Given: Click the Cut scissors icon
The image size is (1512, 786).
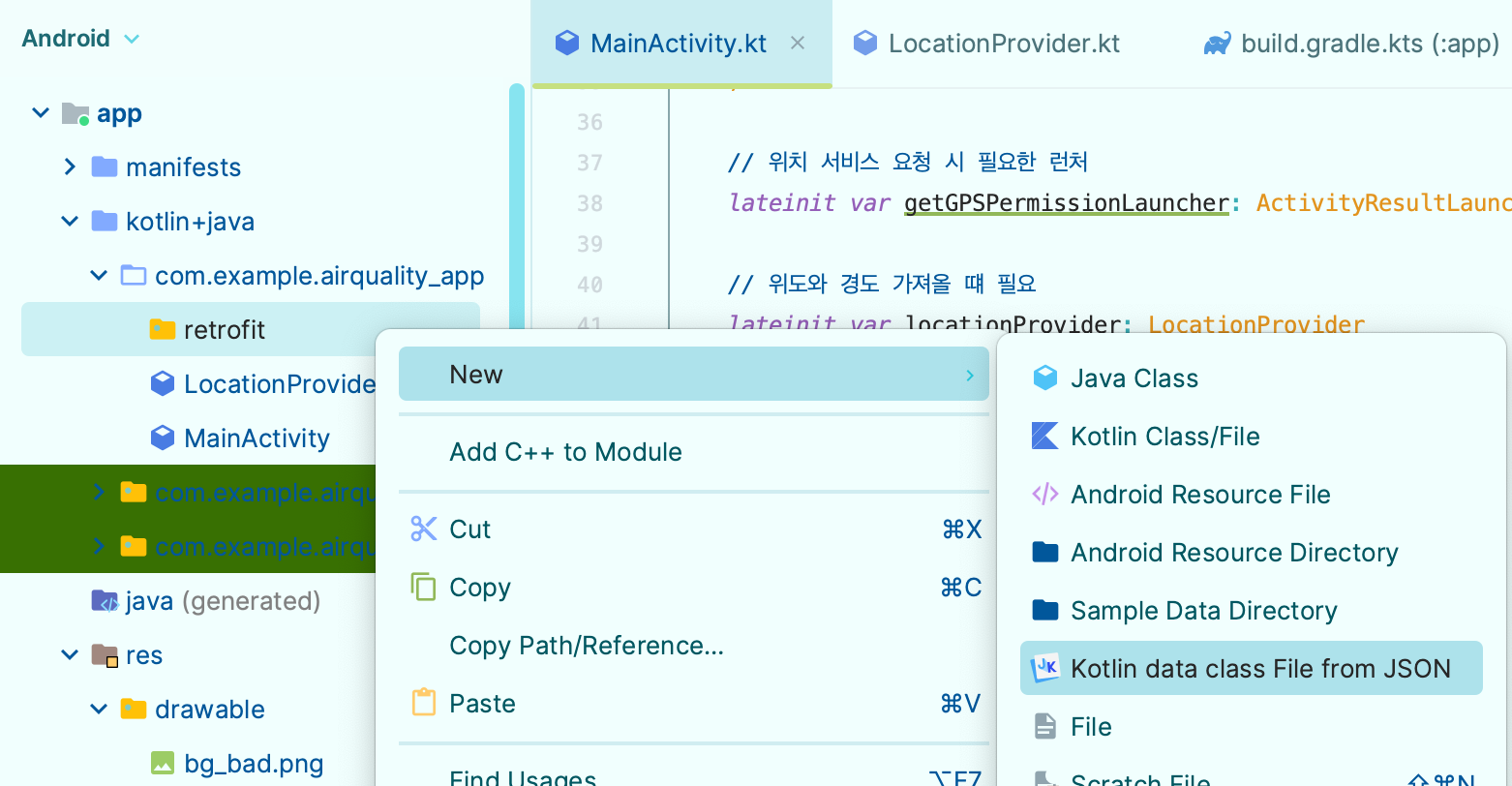Looking at the screenshot, I should pos(424,529).
